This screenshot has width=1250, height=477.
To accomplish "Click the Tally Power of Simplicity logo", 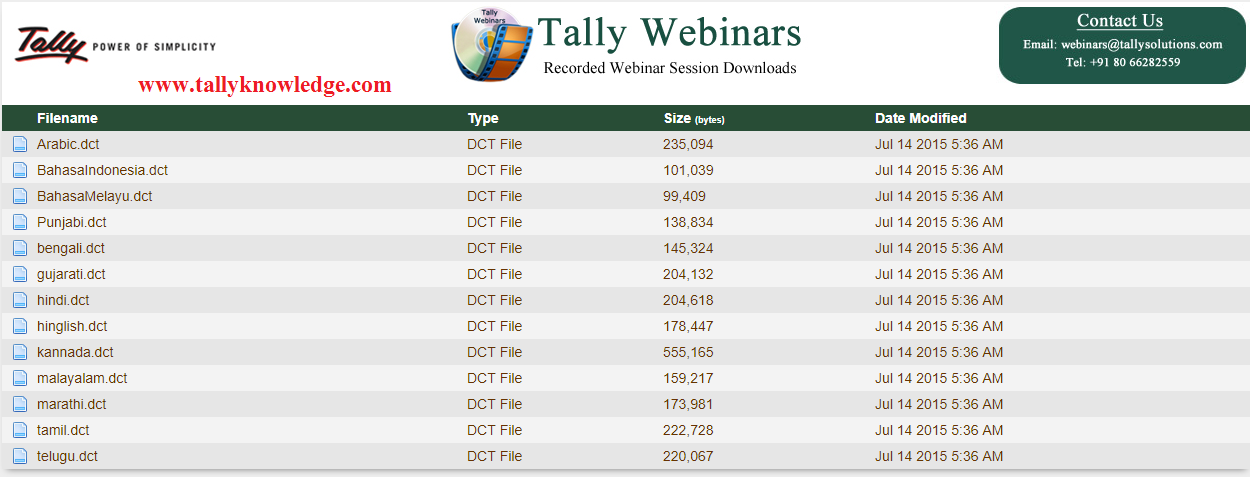I will pyautogui.click(x=115, y=45).
